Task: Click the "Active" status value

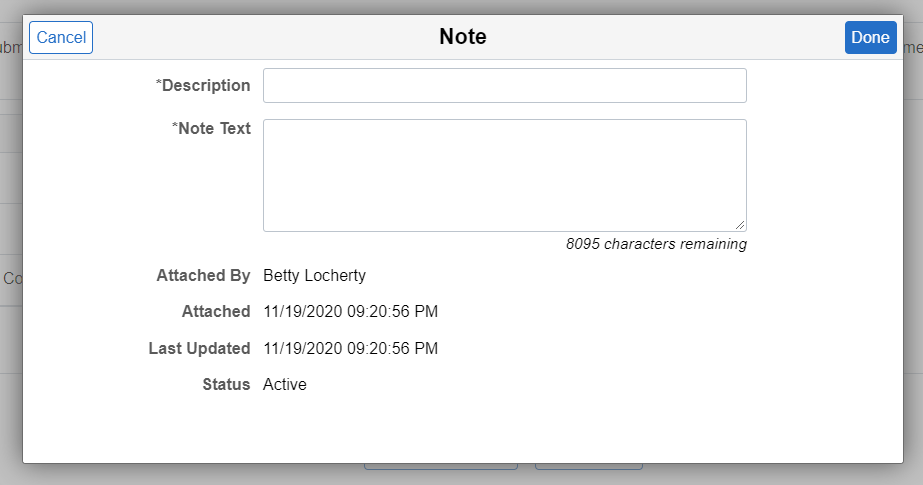Action: 285,384
